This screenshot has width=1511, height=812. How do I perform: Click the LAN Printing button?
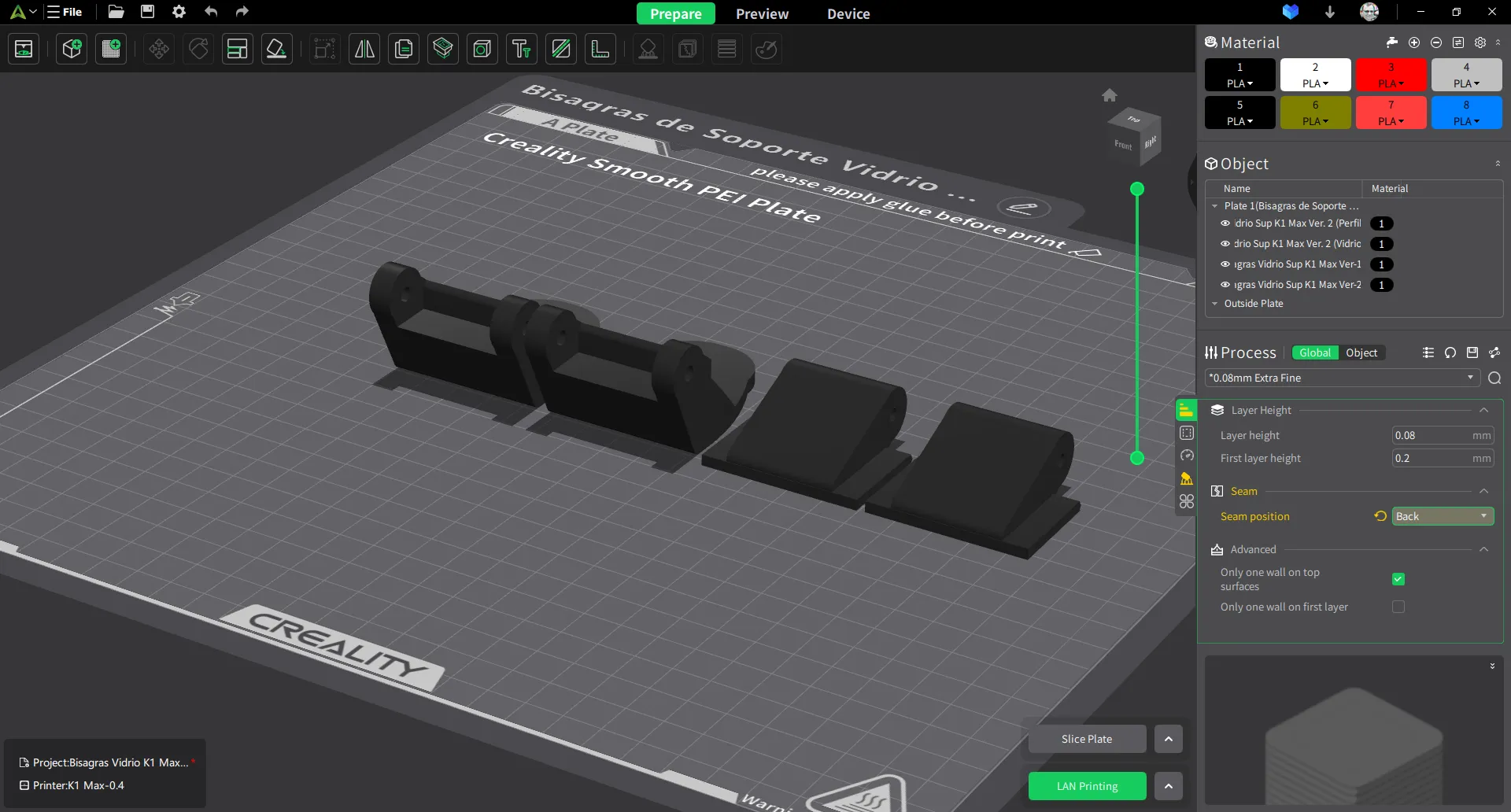click(x=1087, y=786)
